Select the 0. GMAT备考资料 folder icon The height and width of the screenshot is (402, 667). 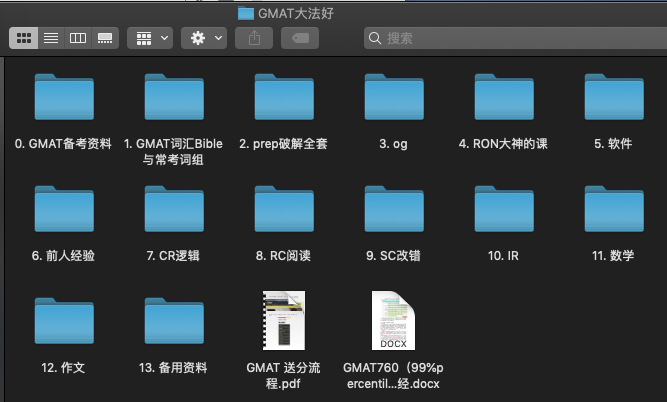click(x=64, y=97)
